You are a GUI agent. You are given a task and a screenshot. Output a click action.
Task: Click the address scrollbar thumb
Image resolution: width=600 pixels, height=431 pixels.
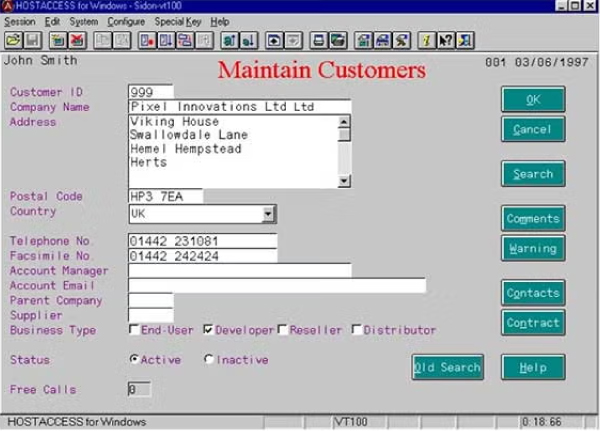pyautogui.click(x=344, y=135)
